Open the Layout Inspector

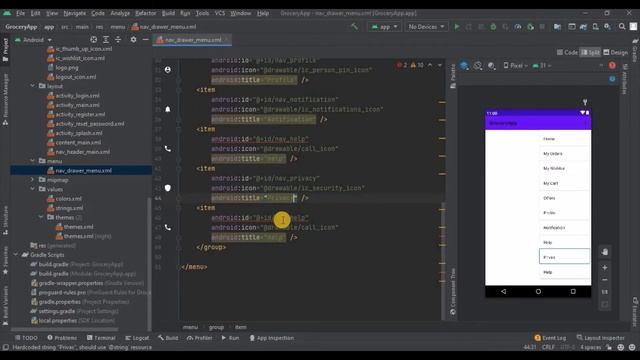[600, 338]
